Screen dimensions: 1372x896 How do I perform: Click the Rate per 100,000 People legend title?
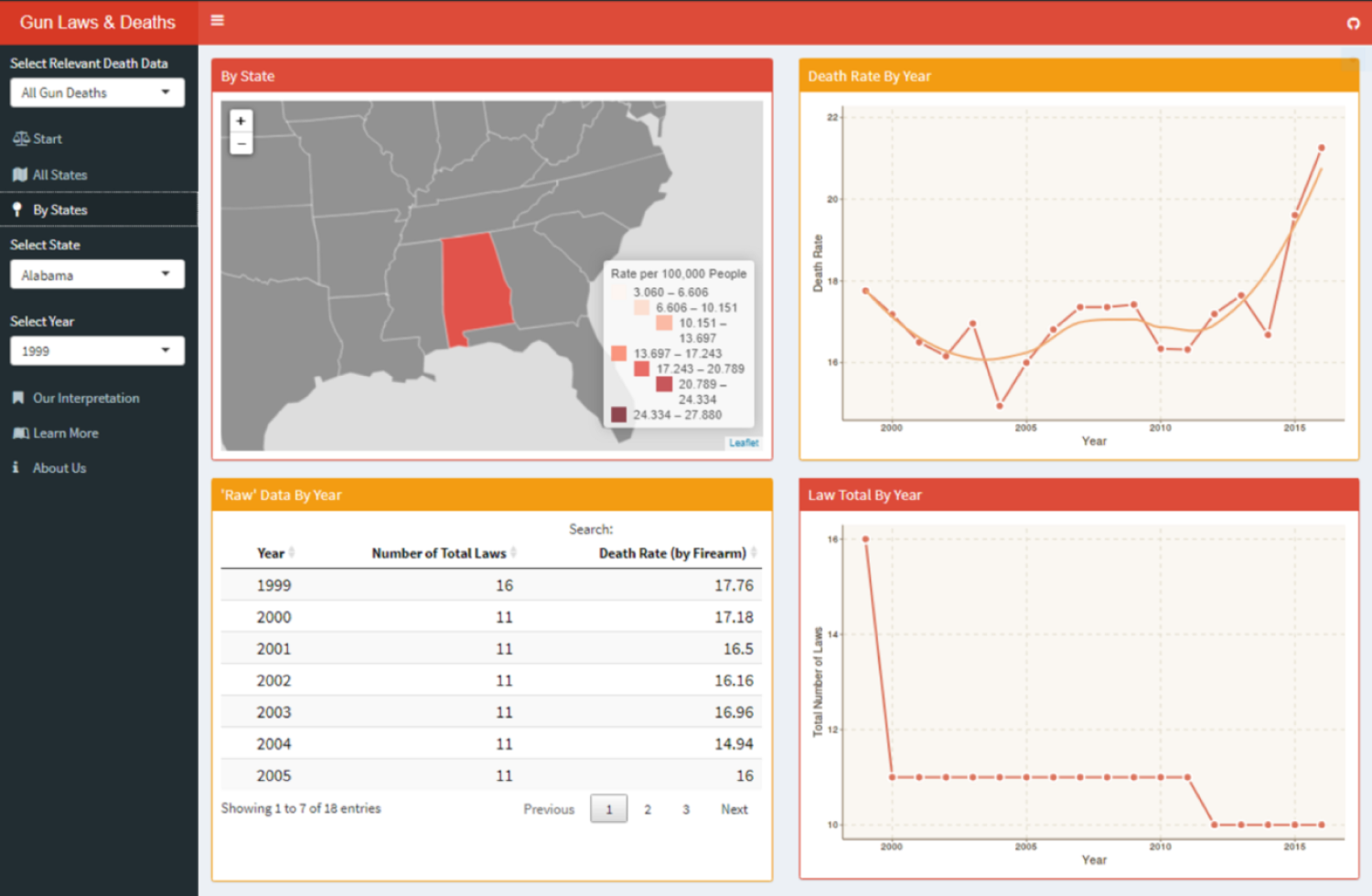[679, 273]
